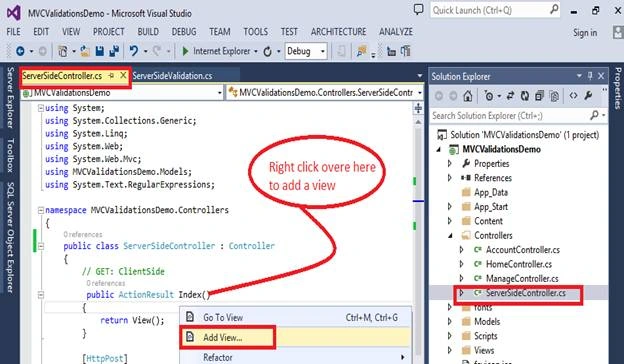Collapse the using directives block
Viewport: 624px width, 364px height.
click(41, 108)
